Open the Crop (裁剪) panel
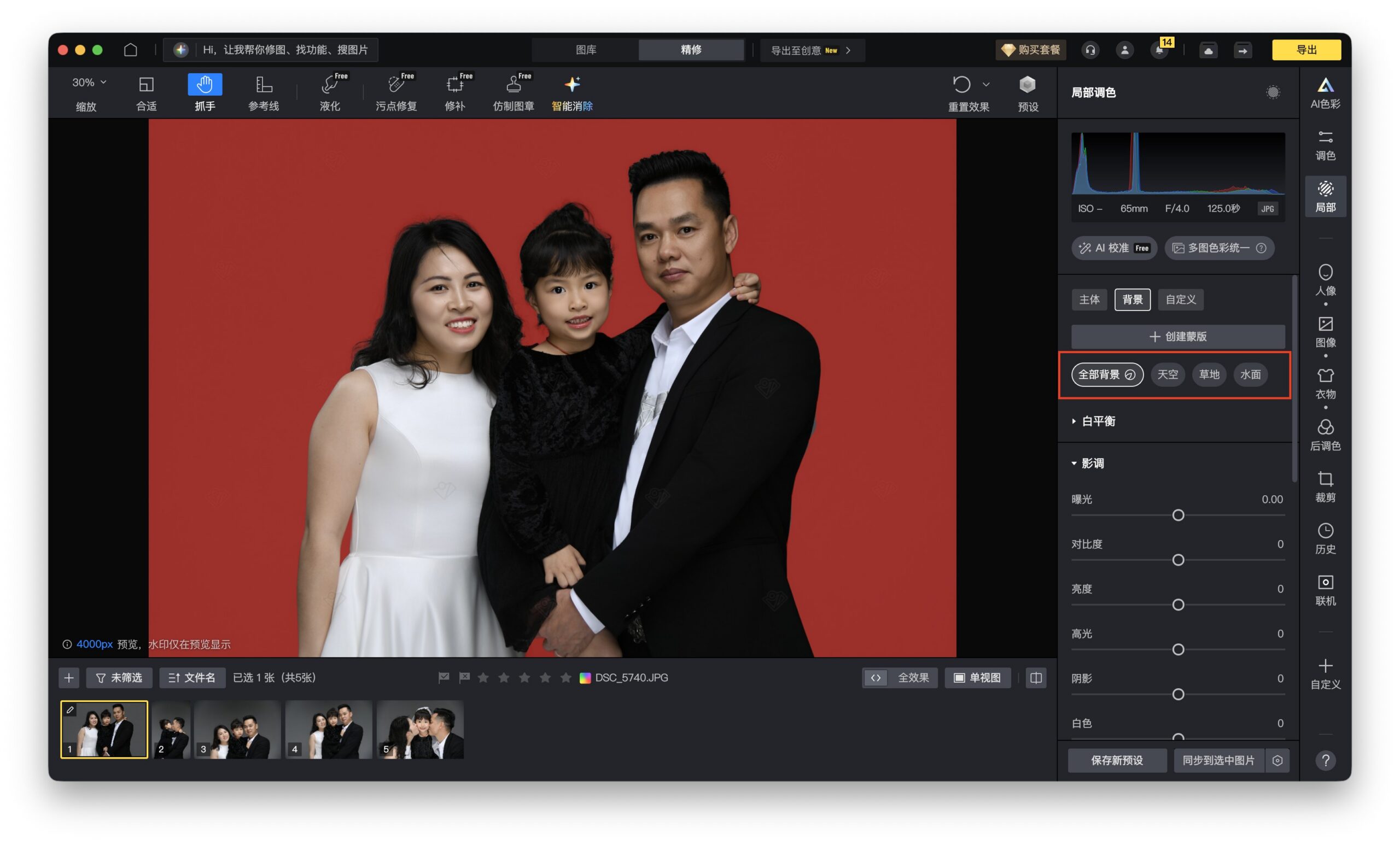 pos(1325,486)
